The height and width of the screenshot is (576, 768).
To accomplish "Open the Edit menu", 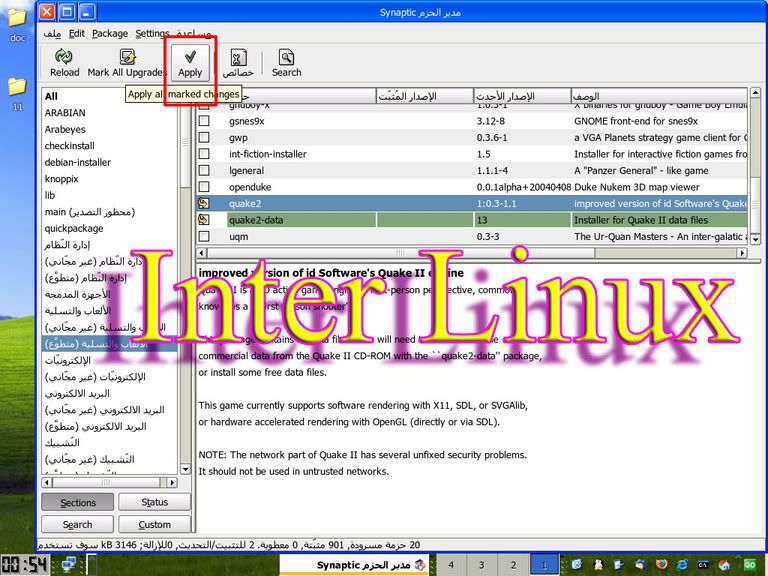I will point(76,33).
